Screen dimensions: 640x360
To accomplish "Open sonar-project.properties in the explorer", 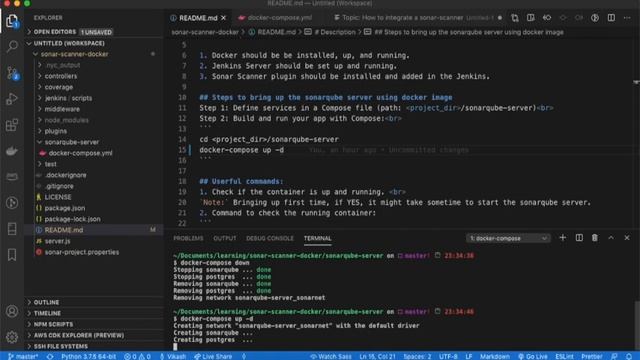I will 94,252.
